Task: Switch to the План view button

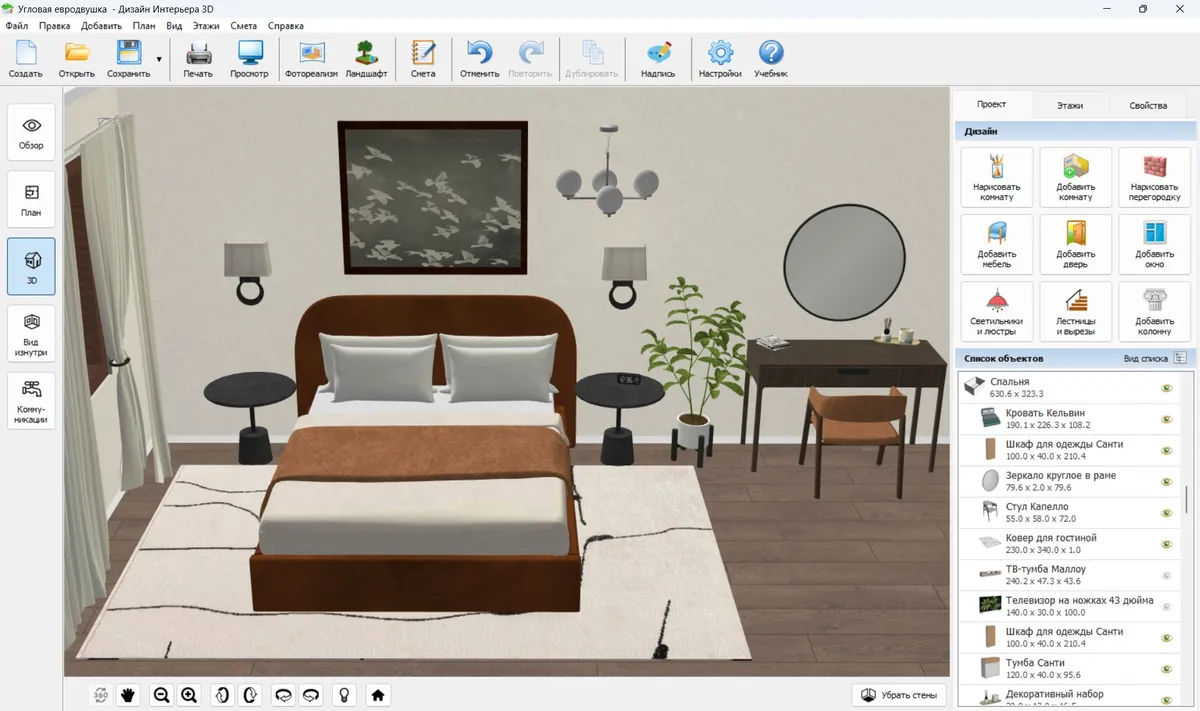Action: coord(31,199)
